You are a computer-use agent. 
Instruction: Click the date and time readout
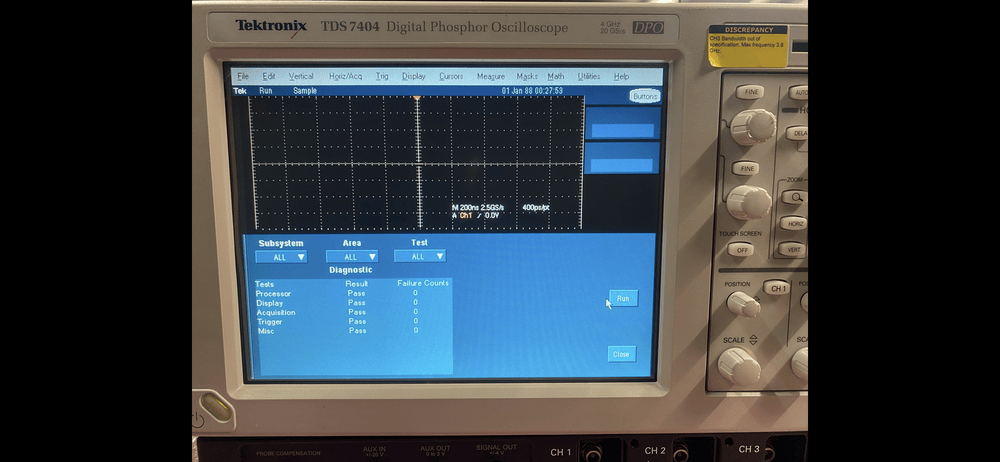click(532, 91)
